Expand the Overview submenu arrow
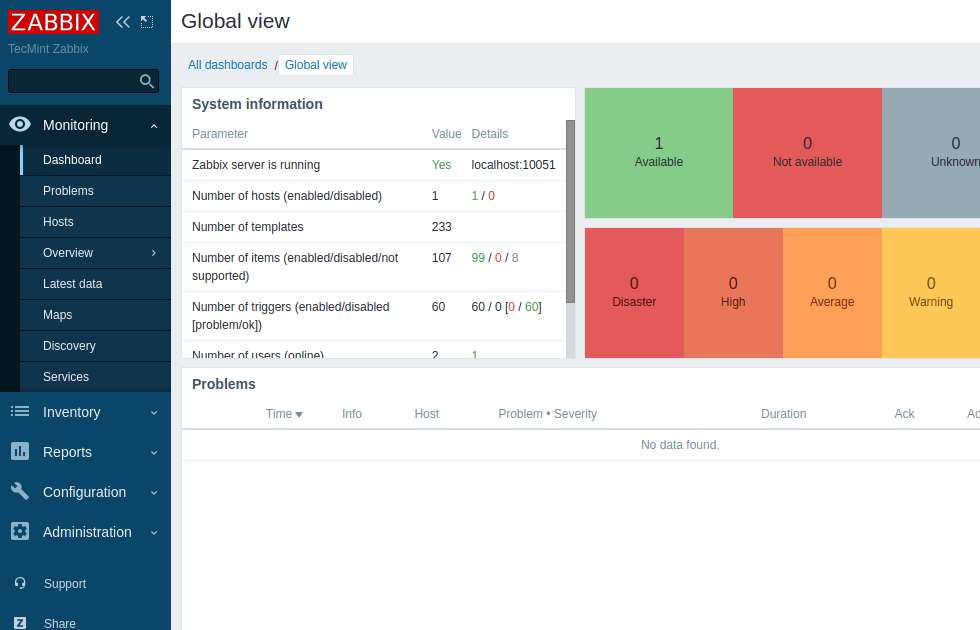Screen dimensions: 980x630 153,253
